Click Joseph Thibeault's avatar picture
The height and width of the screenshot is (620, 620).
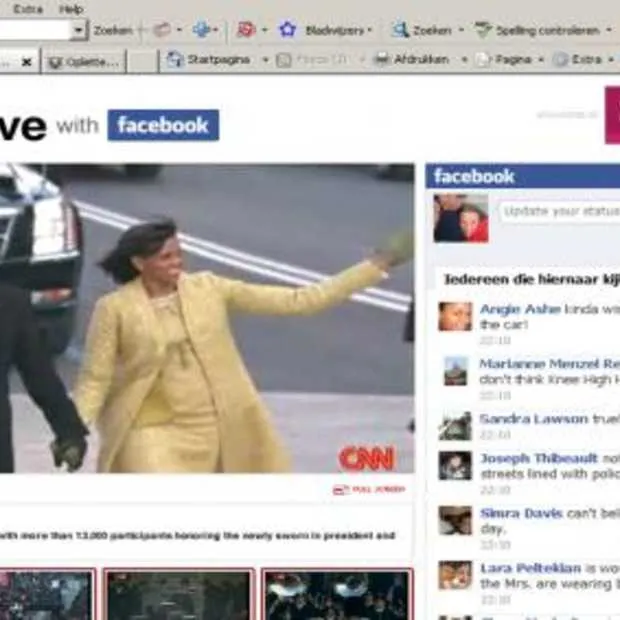(x=455, y=465)
